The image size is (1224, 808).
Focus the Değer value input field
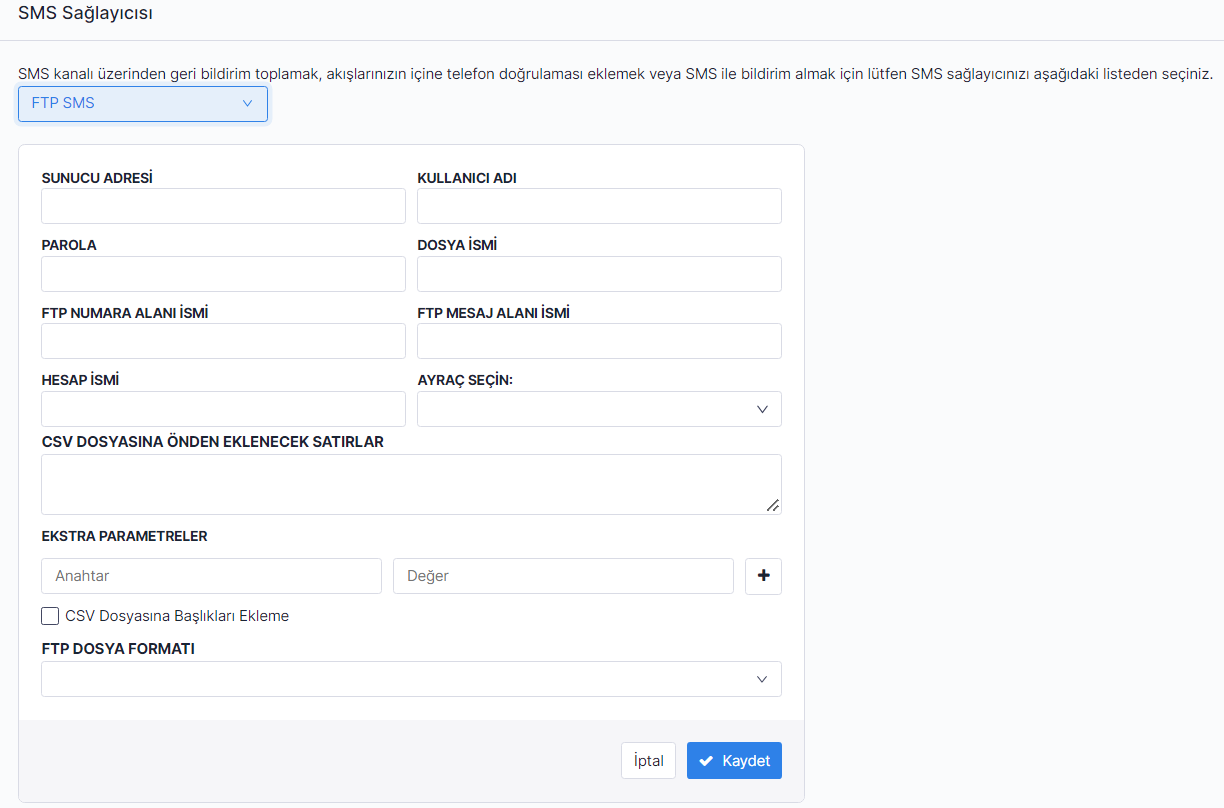pos(564,576)
